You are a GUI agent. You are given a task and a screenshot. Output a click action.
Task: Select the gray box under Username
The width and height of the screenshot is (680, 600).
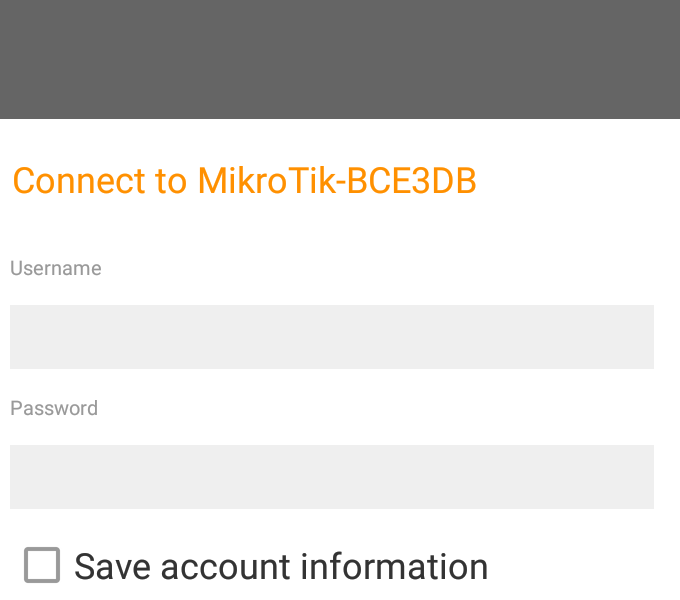pyautogui.click(x=332, y=337)
